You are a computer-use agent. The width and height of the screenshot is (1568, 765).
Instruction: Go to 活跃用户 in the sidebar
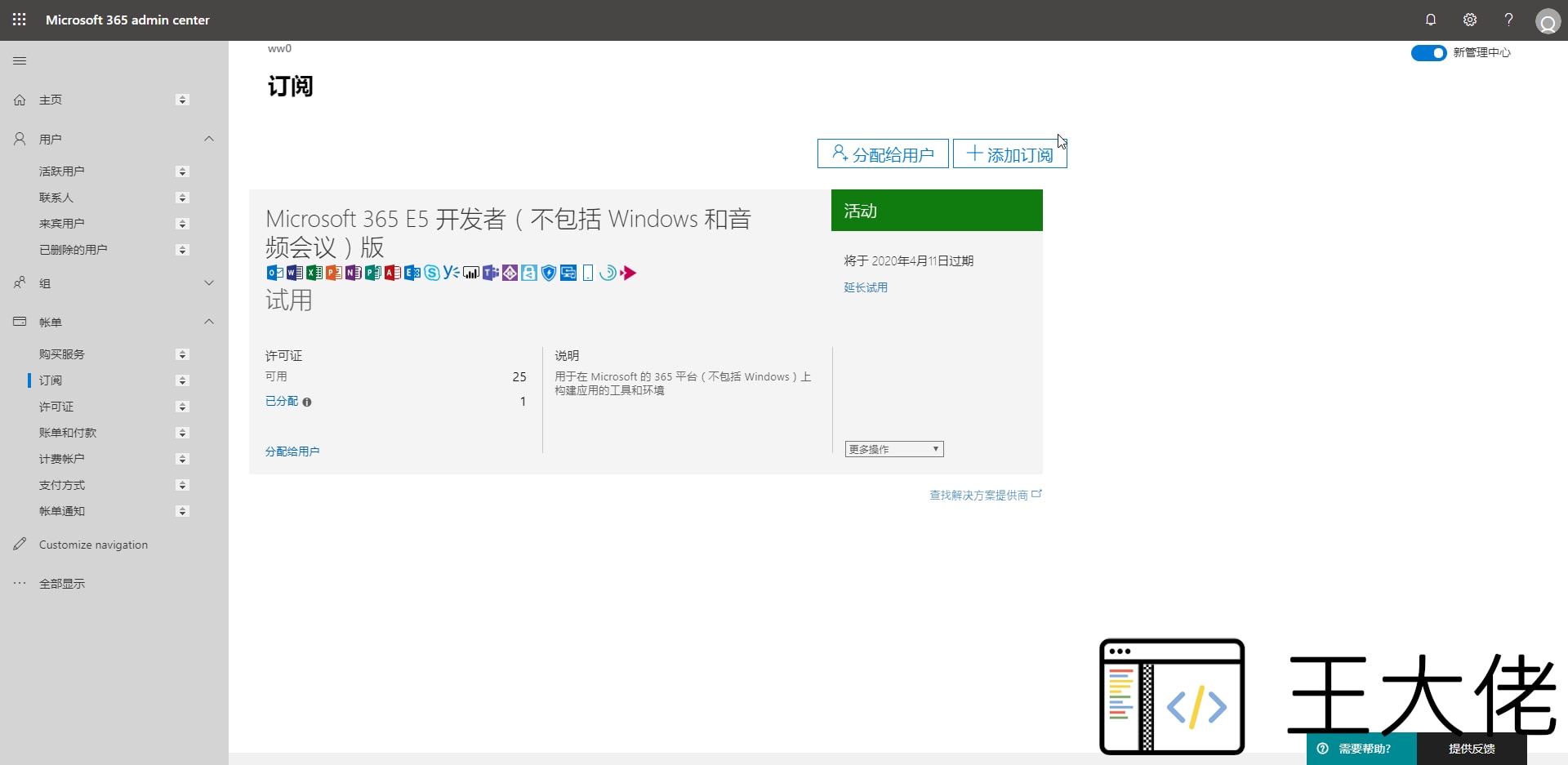tap(62, 171)
